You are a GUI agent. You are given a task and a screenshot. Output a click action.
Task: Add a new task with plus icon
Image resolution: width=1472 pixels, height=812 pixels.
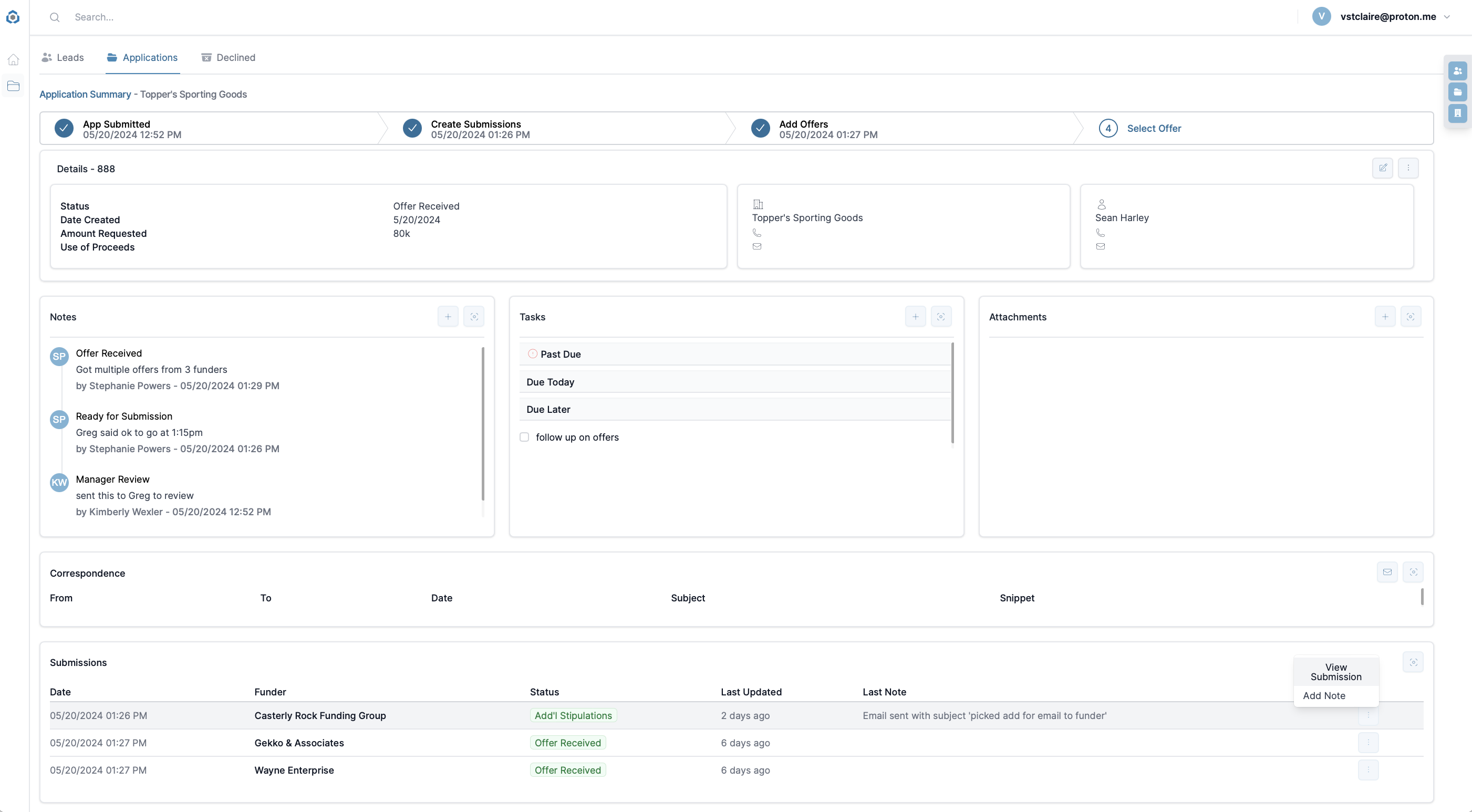915,317
